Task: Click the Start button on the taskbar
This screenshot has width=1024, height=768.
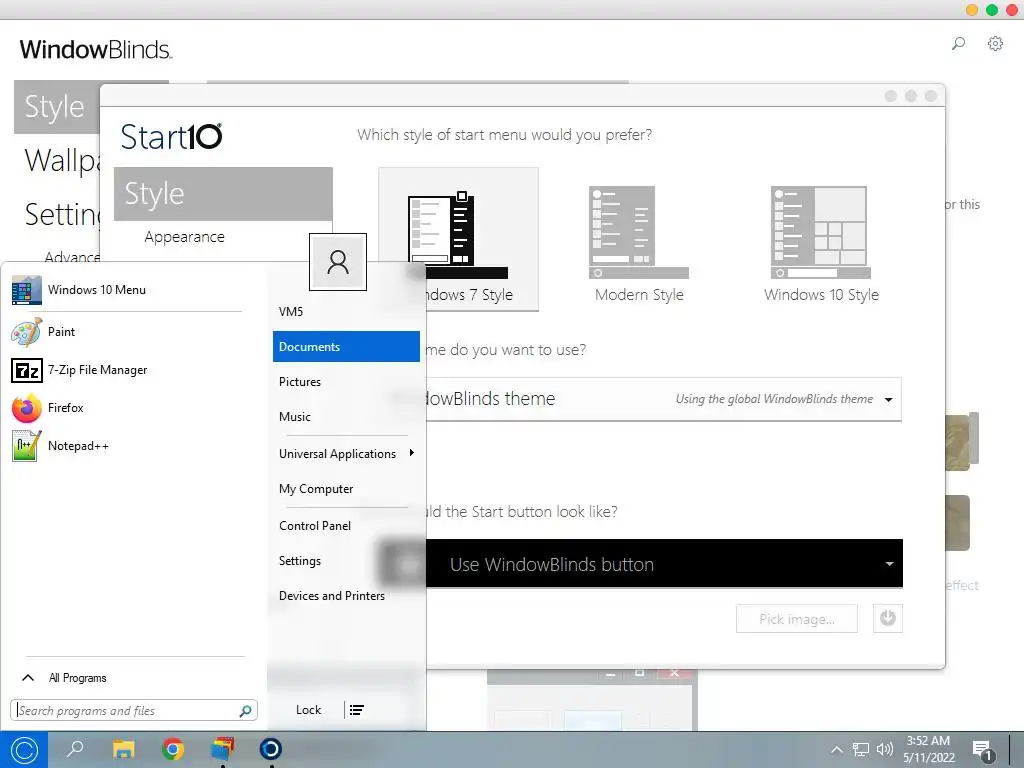Action: tap(24, 750)
